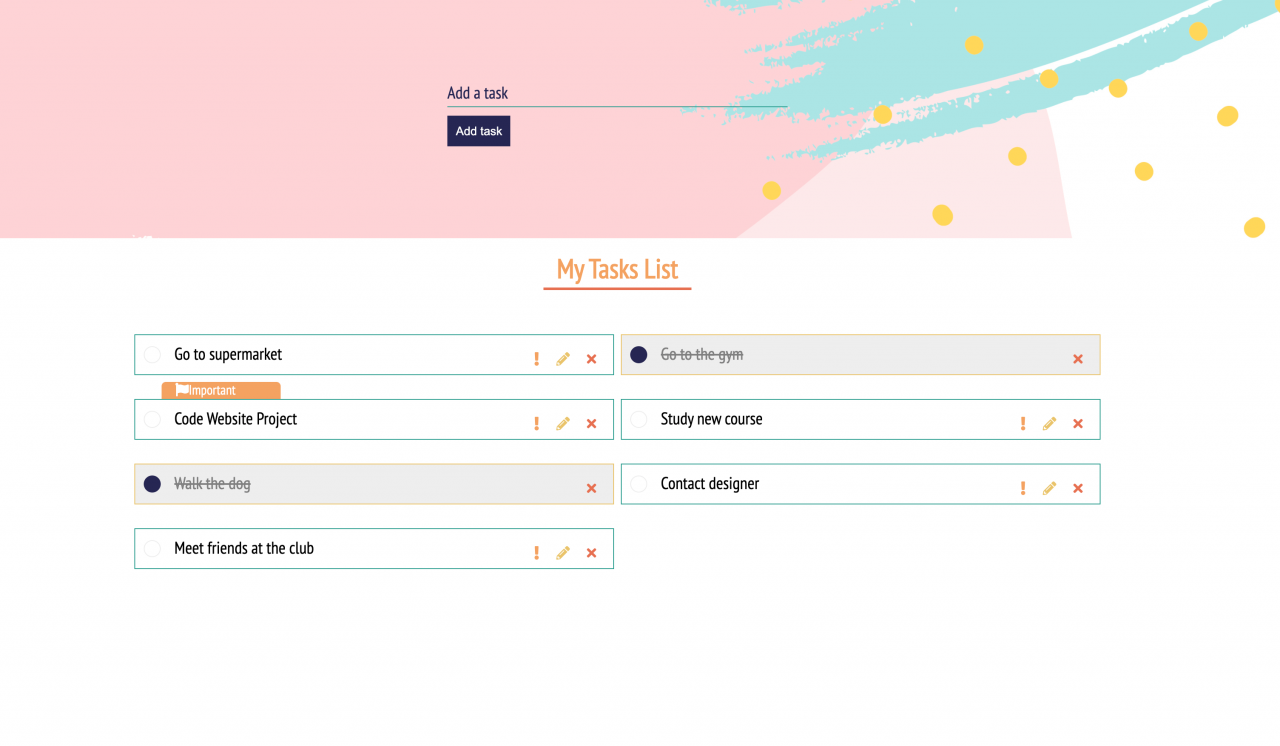This screenshot has width=1280, height=746.
Task: Check off 'Go to supermarket' task
Action: (152, 355)
